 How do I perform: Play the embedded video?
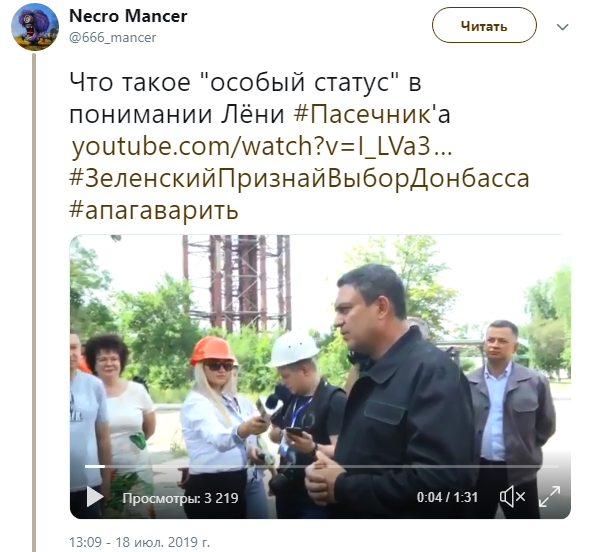coord(94,497)
